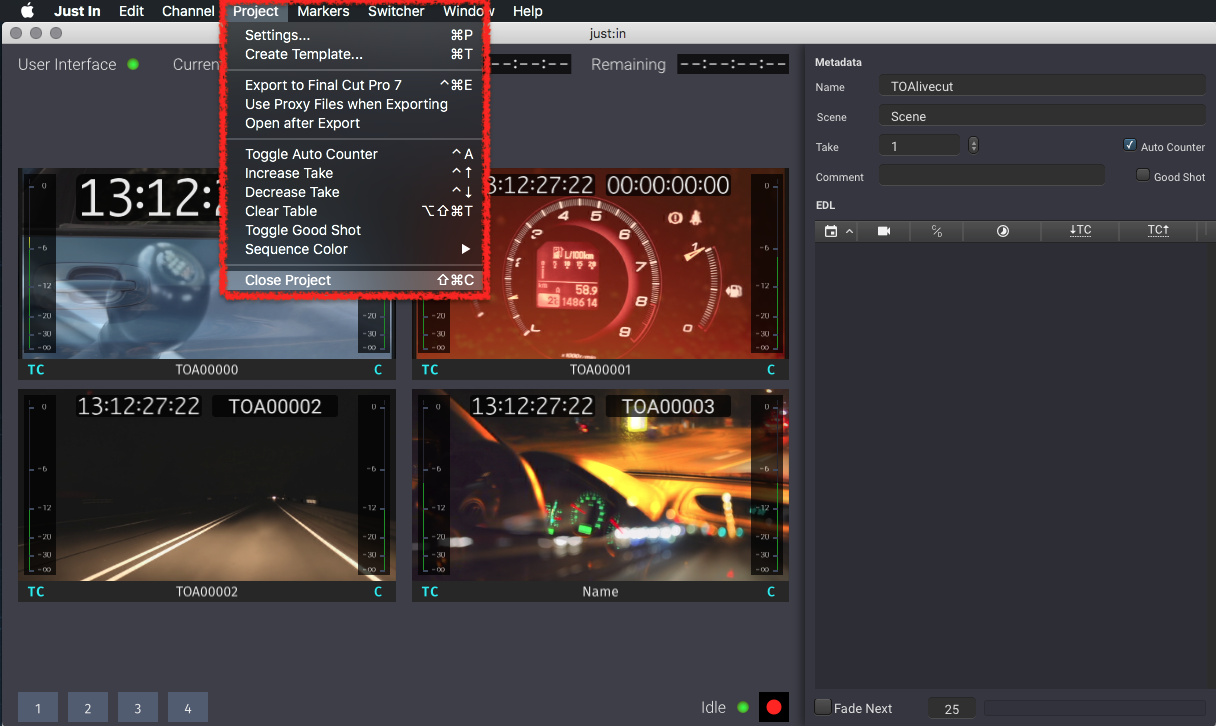This screenshot has height=726, width=1216.
Task: Select the TOA00001 speedometer preview
Action: click(600, 265)
